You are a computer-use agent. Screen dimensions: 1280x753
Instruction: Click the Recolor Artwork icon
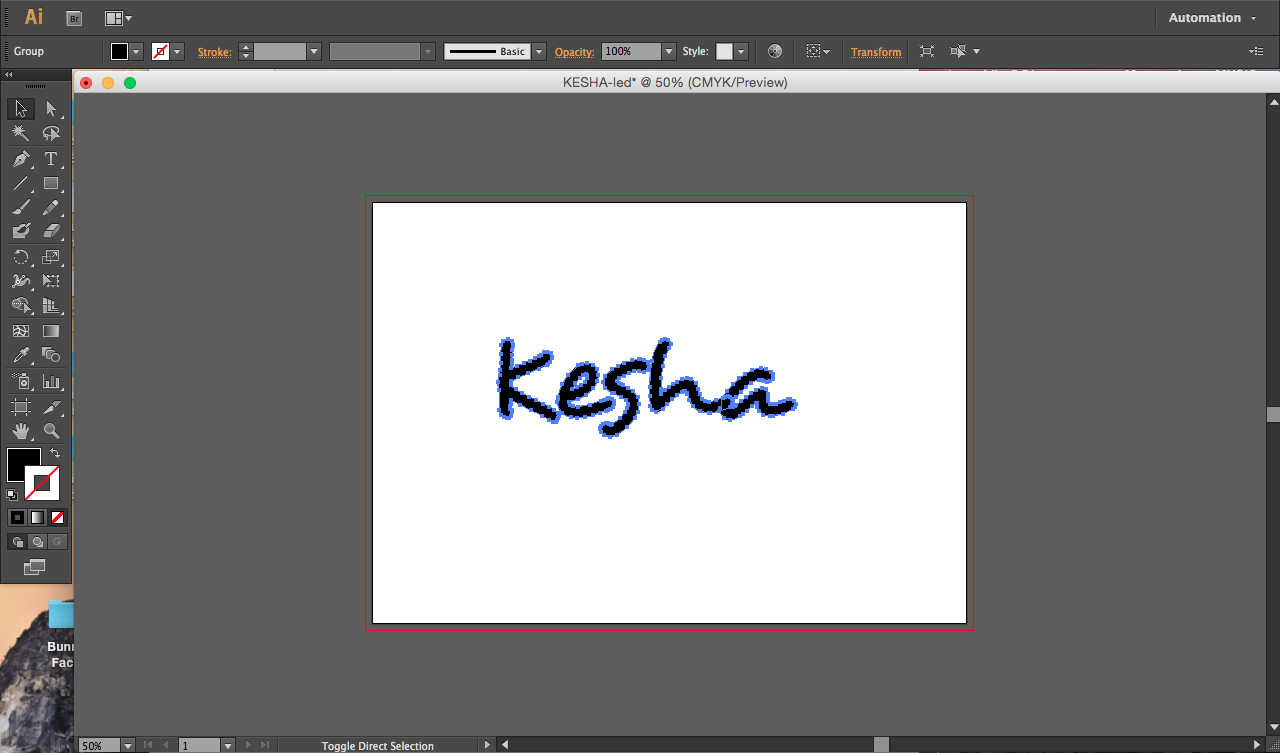(775, 51)
